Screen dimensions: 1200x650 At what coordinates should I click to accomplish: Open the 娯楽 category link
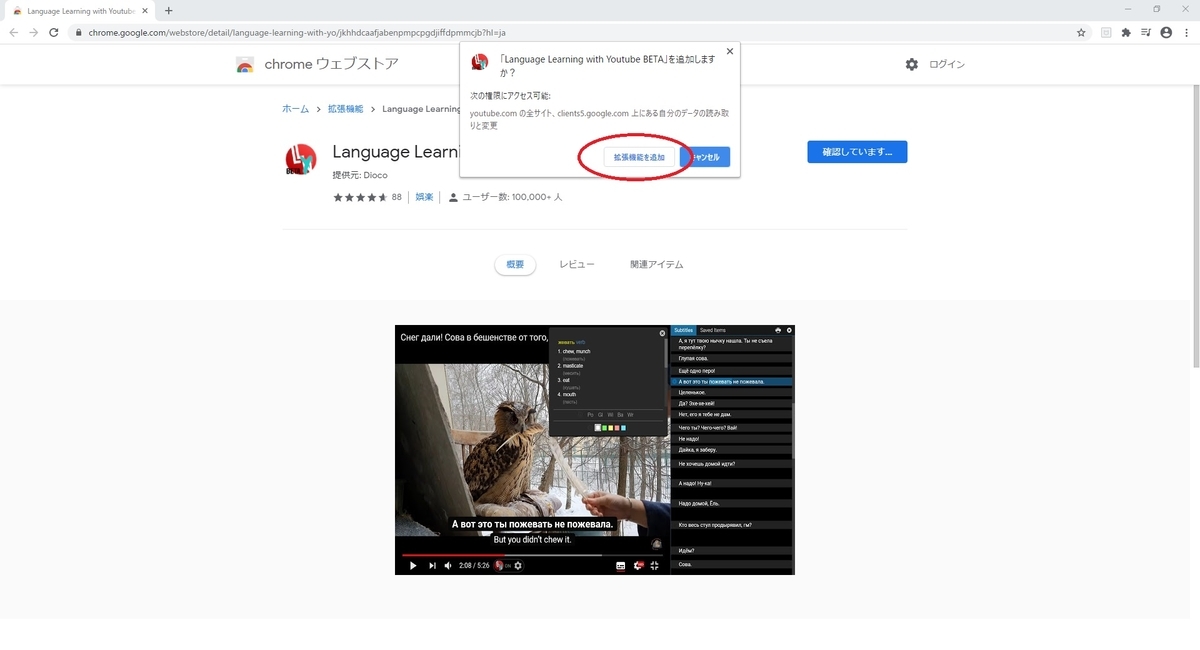click(x=424, y=197)
